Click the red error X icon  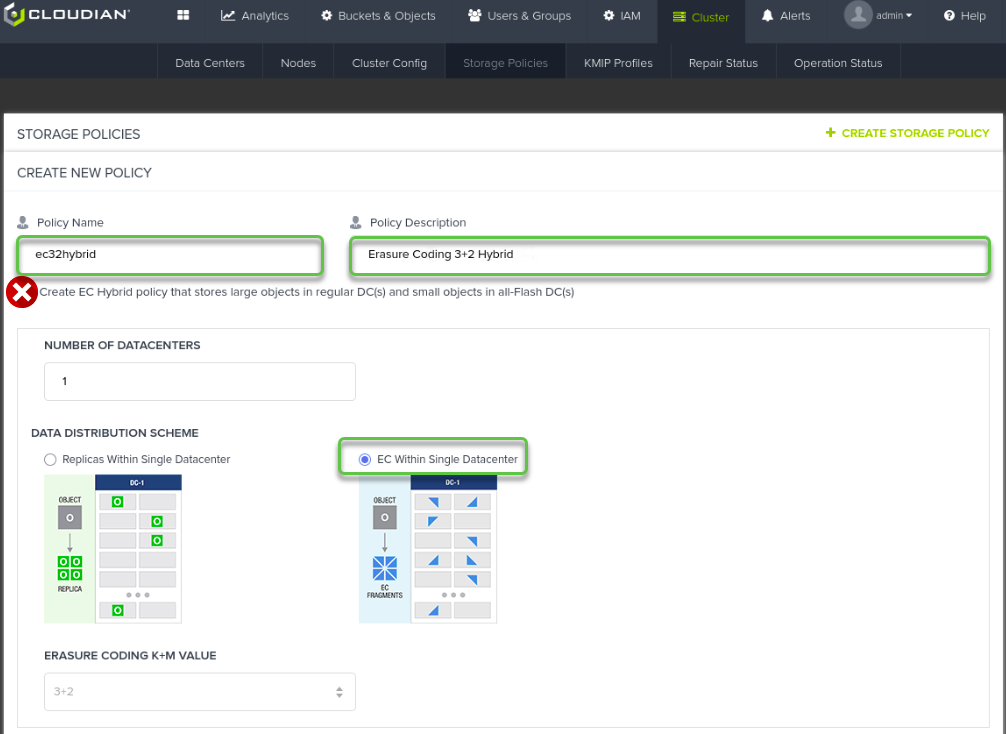click(21, 292)
